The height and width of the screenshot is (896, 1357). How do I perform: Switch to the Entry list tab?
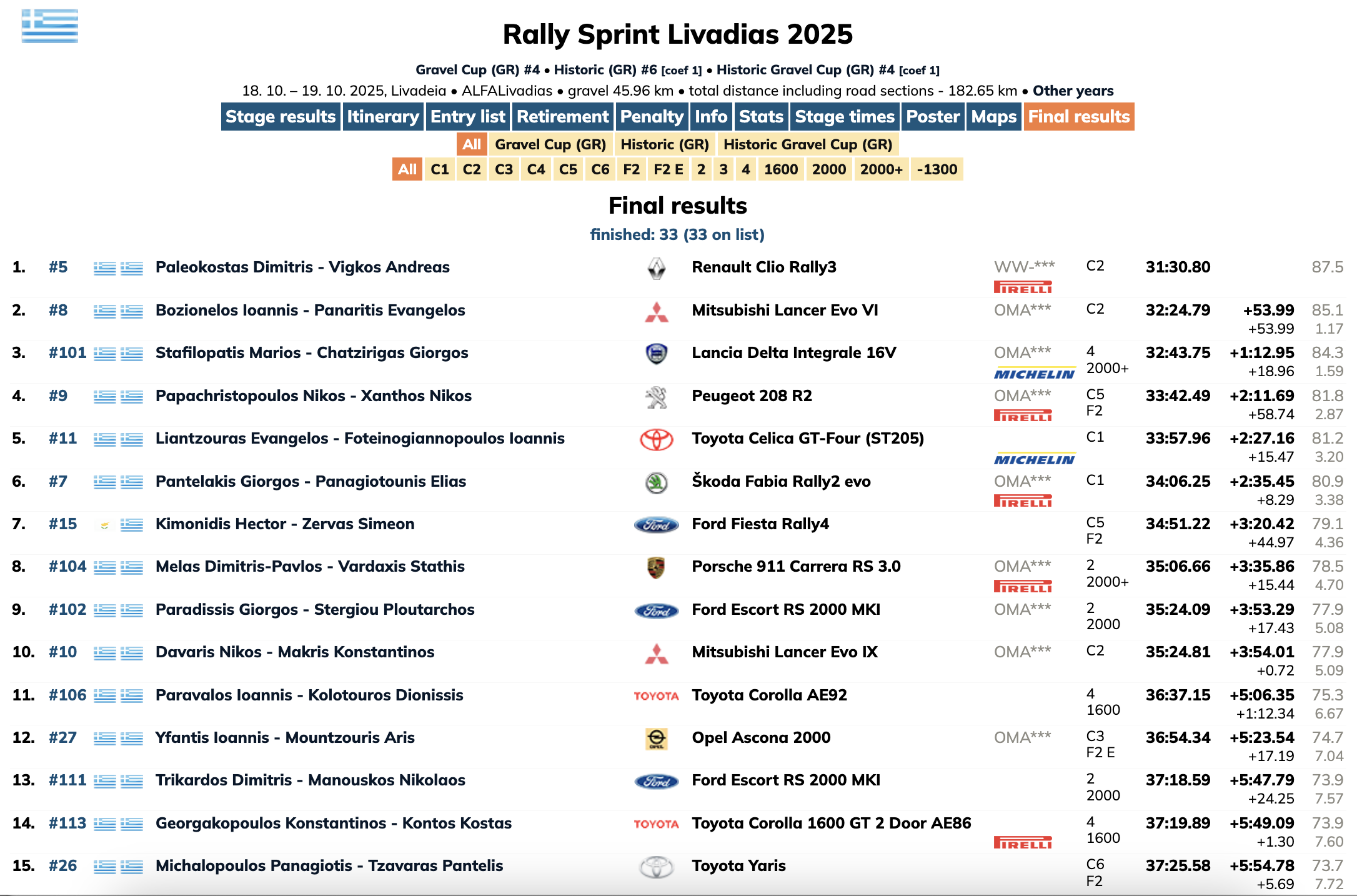coord(467,117)
